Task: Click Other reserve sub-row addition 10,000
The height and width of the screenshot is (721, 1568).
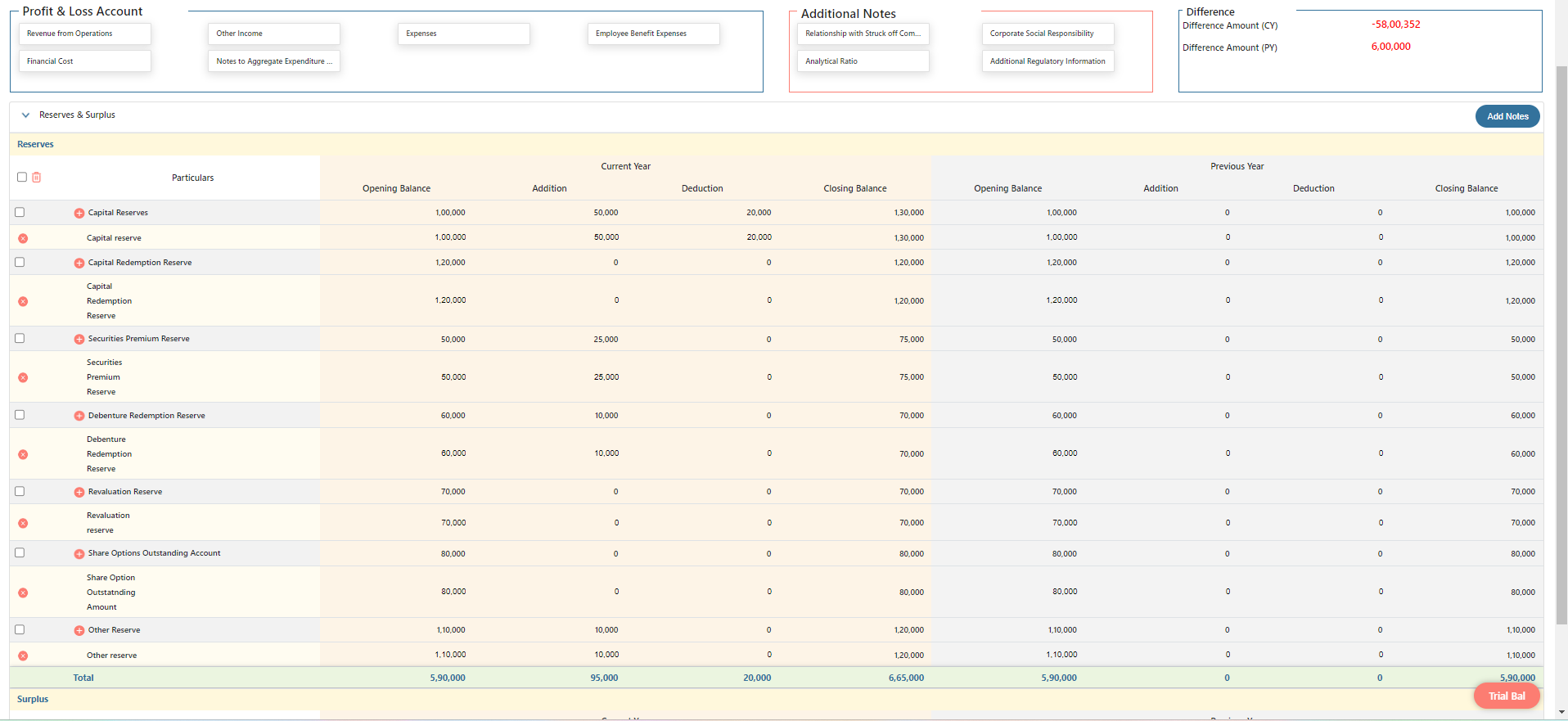Action: coord(606,655)
